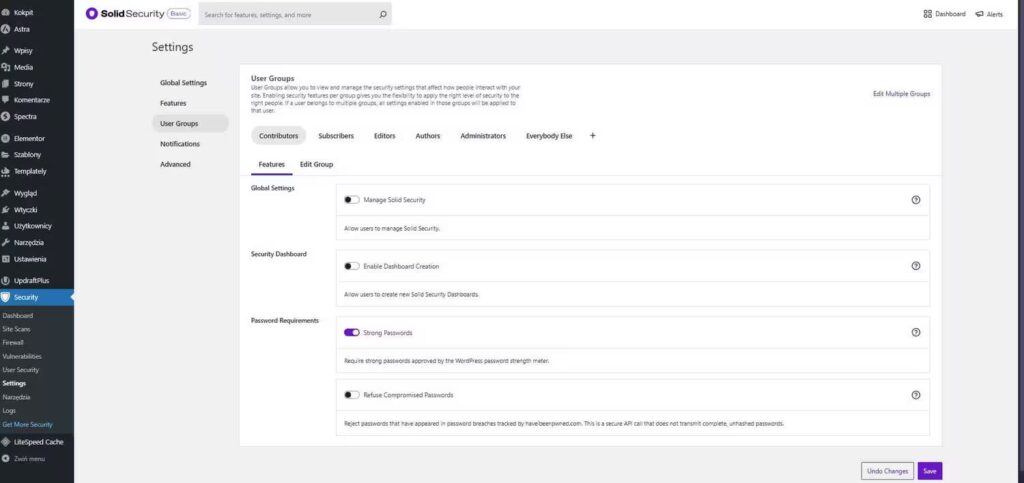The image size is (1024, 483).
Task: Open Firewall submenu item
Action: [x=13, y=342]
